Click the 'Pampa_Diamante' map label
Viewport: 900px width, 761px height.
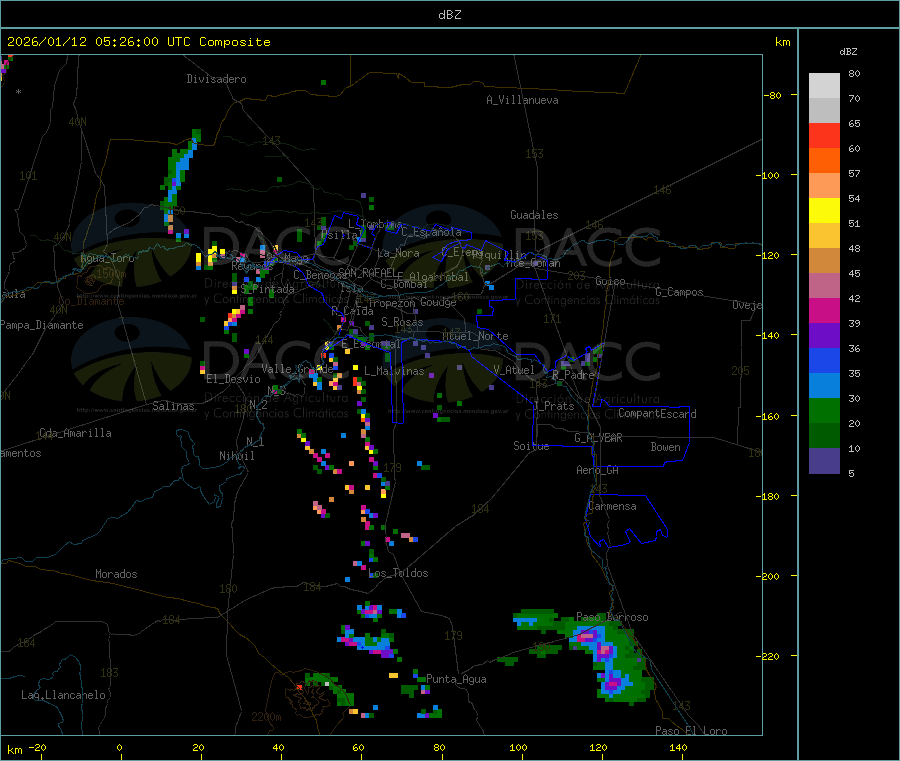tap(41, 325)
